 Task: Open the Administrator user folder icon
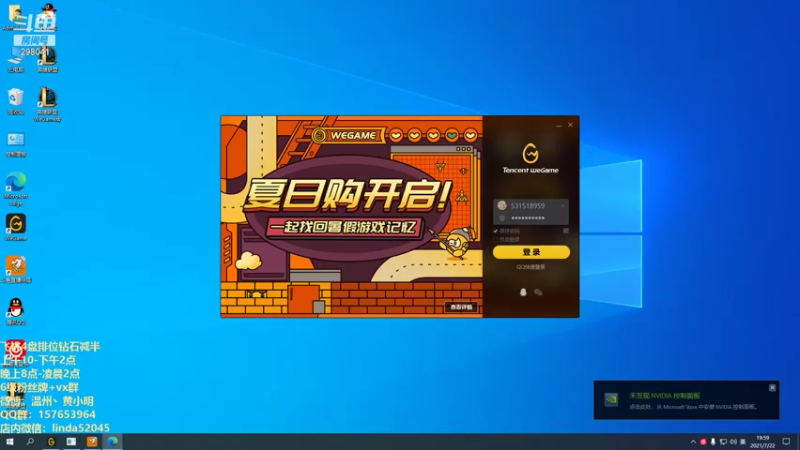click(15, 17)
